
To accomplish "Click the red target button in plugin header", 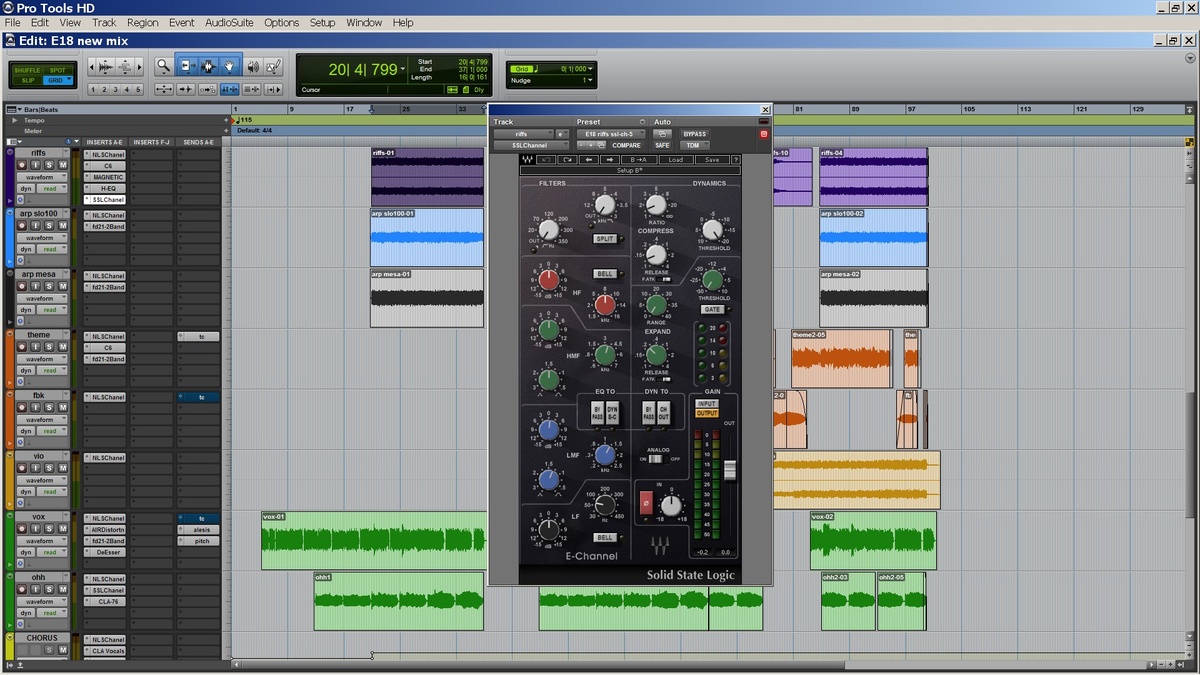I will point(764,134).
